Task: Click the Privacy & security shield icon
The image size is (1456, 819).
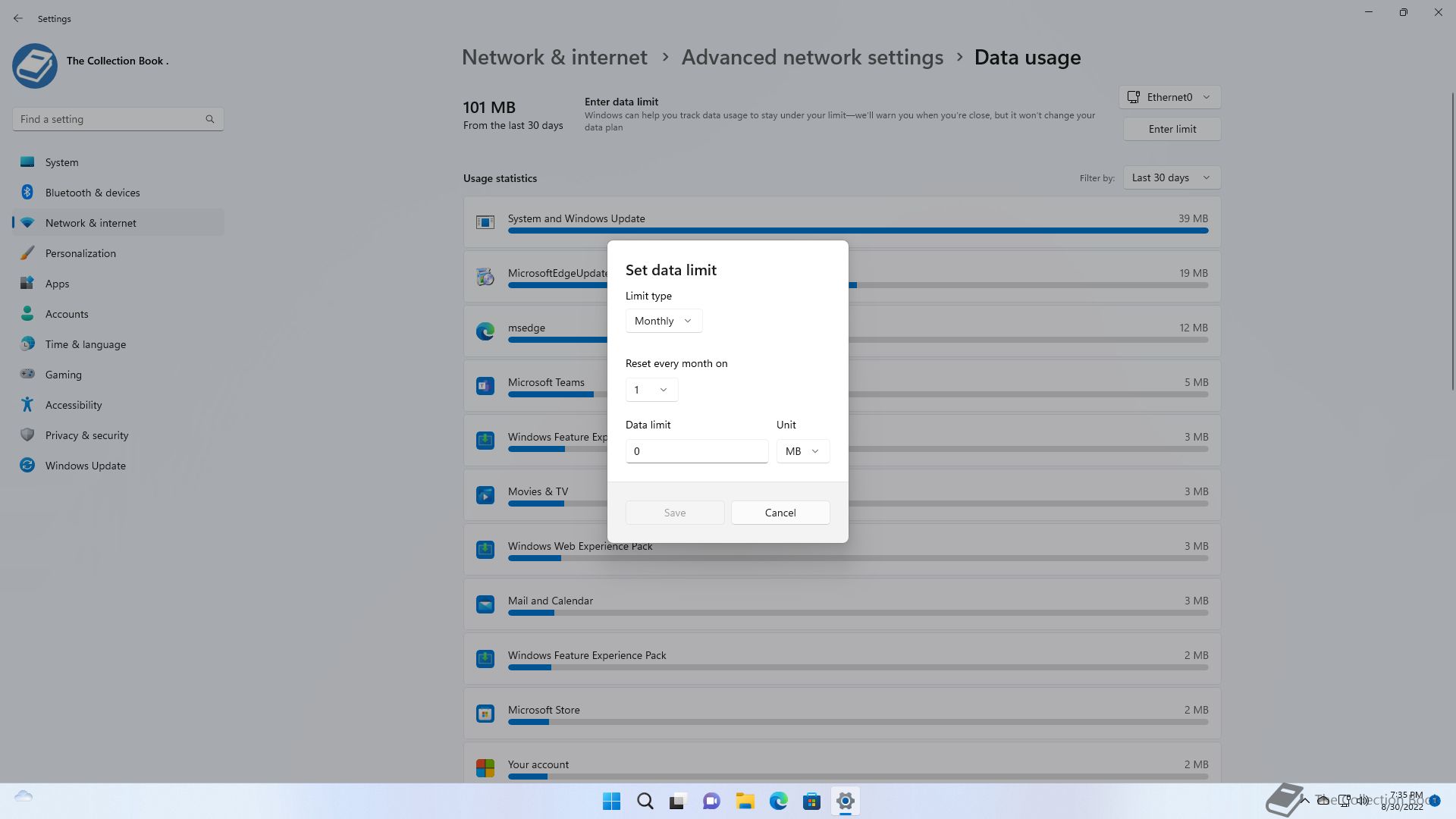Action: point(27,435)
